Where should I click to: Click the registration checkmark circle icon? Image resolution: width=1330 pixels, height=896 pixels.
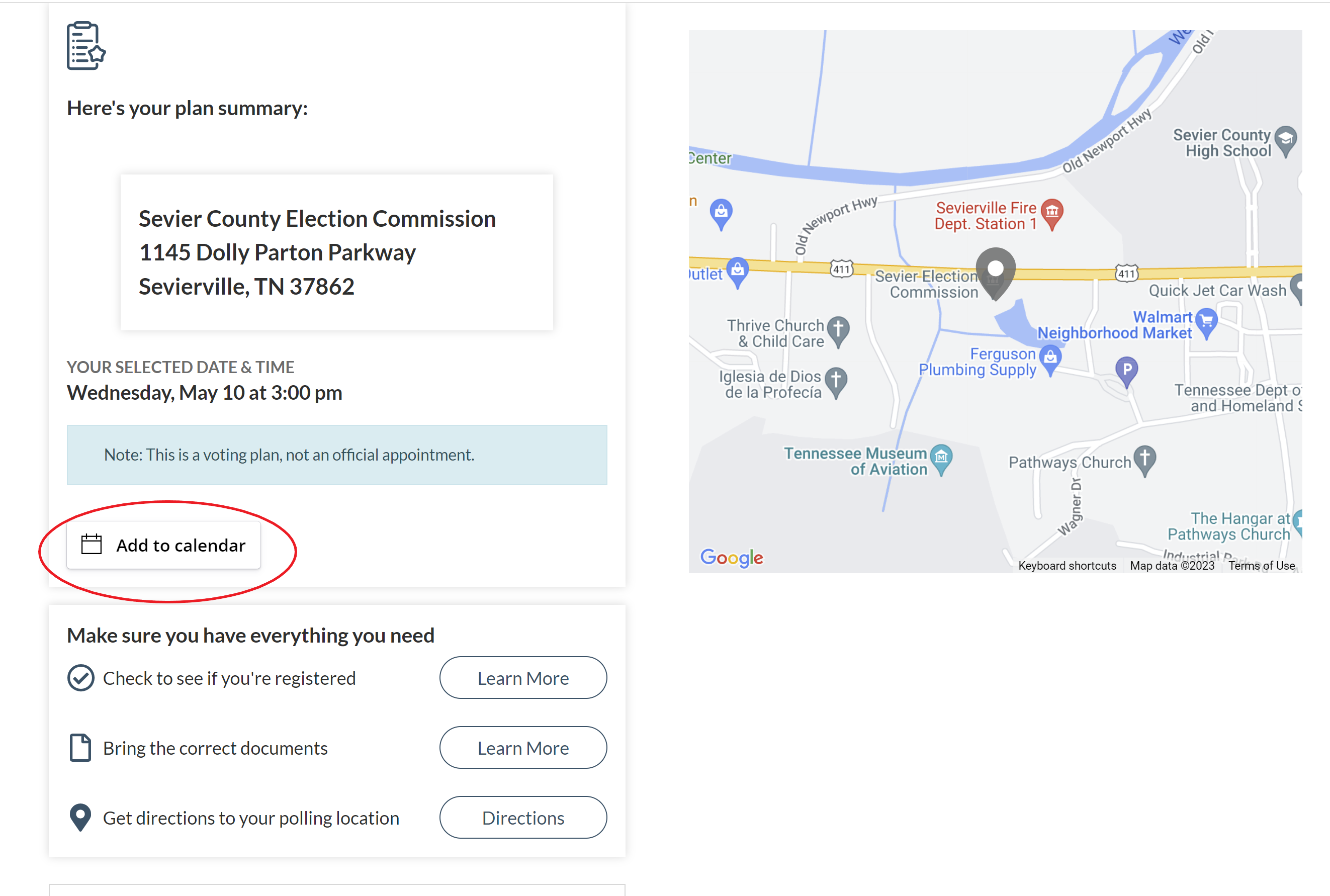80,678
